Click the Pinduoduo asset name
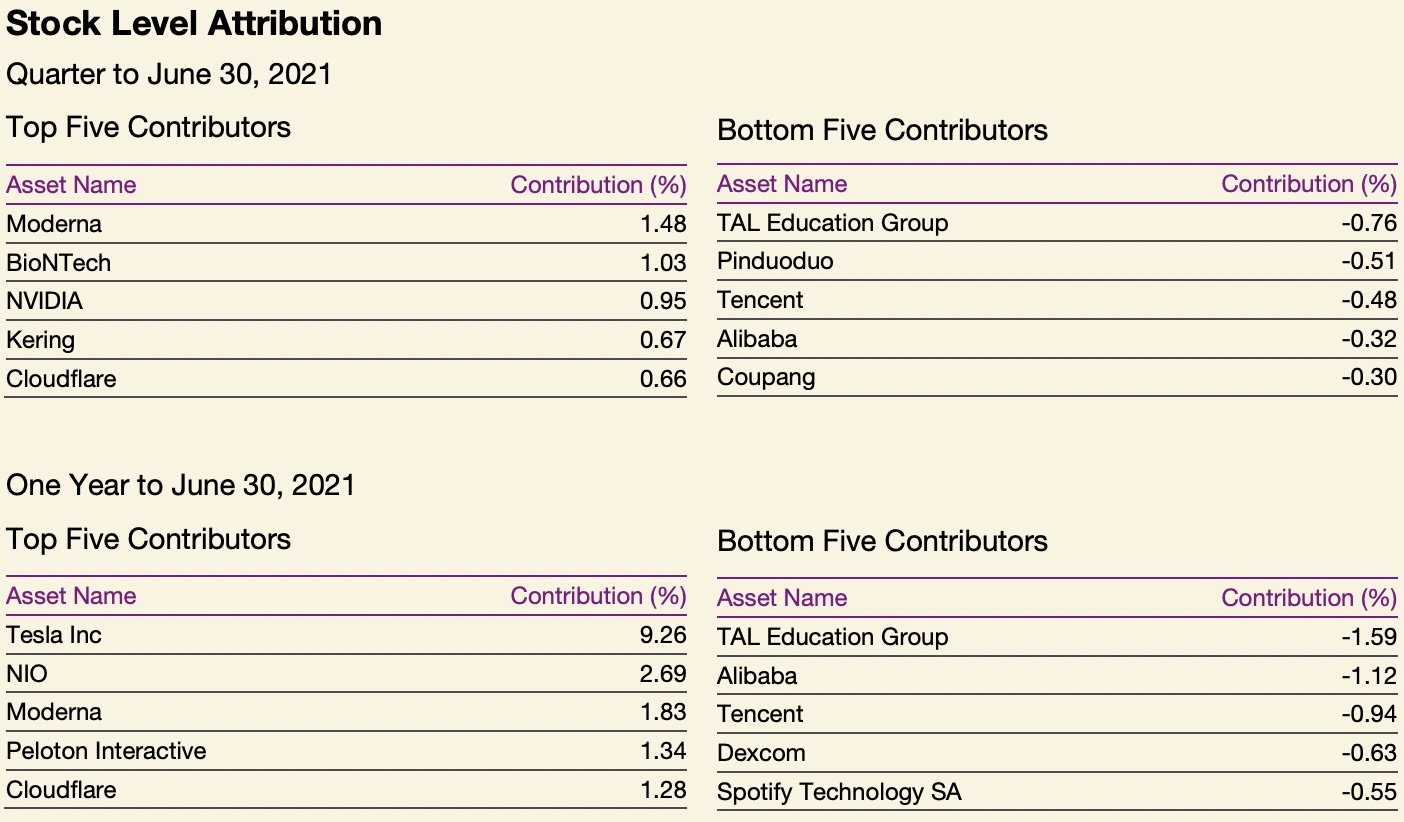 point(775,262)
